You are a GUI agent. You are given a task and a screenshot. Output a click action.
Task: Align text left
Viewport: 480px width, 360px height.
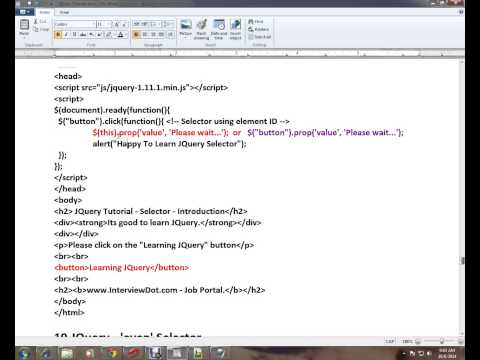pyautogui.click(x=136, y=34)
